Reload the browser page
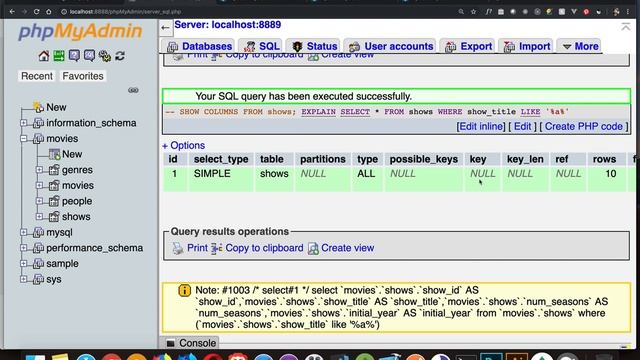640x360 pixels. pos(36,11)
